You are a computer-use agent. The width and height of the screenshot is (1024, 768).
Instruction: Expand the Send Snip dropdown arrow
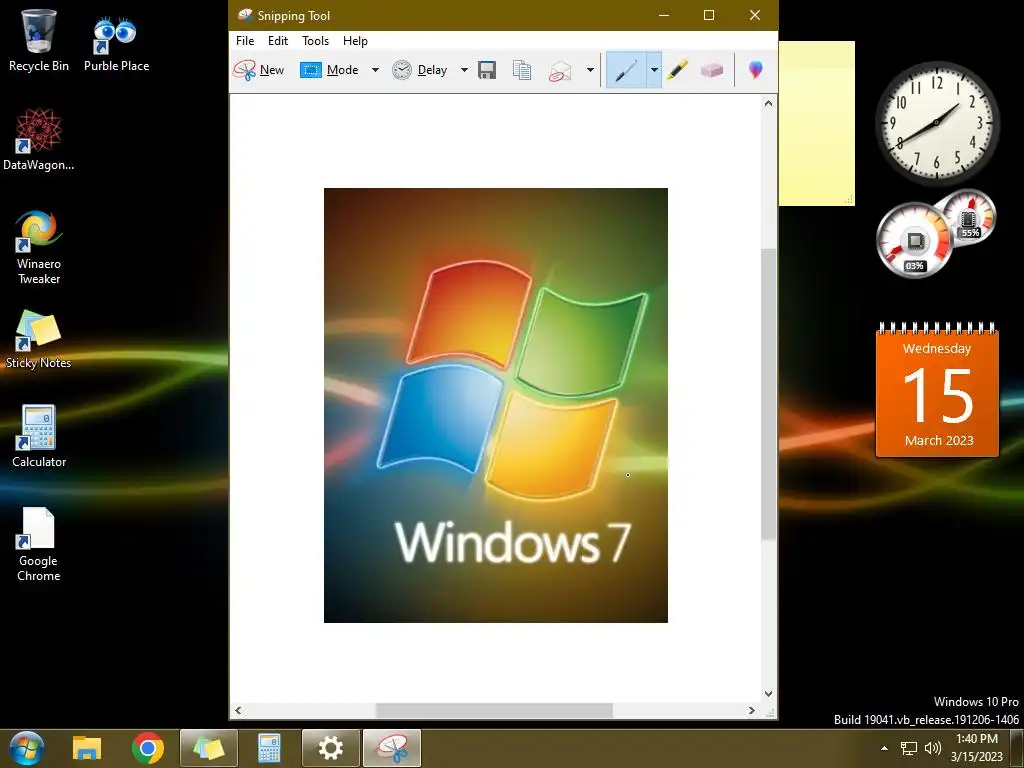(x=590, y=70)
